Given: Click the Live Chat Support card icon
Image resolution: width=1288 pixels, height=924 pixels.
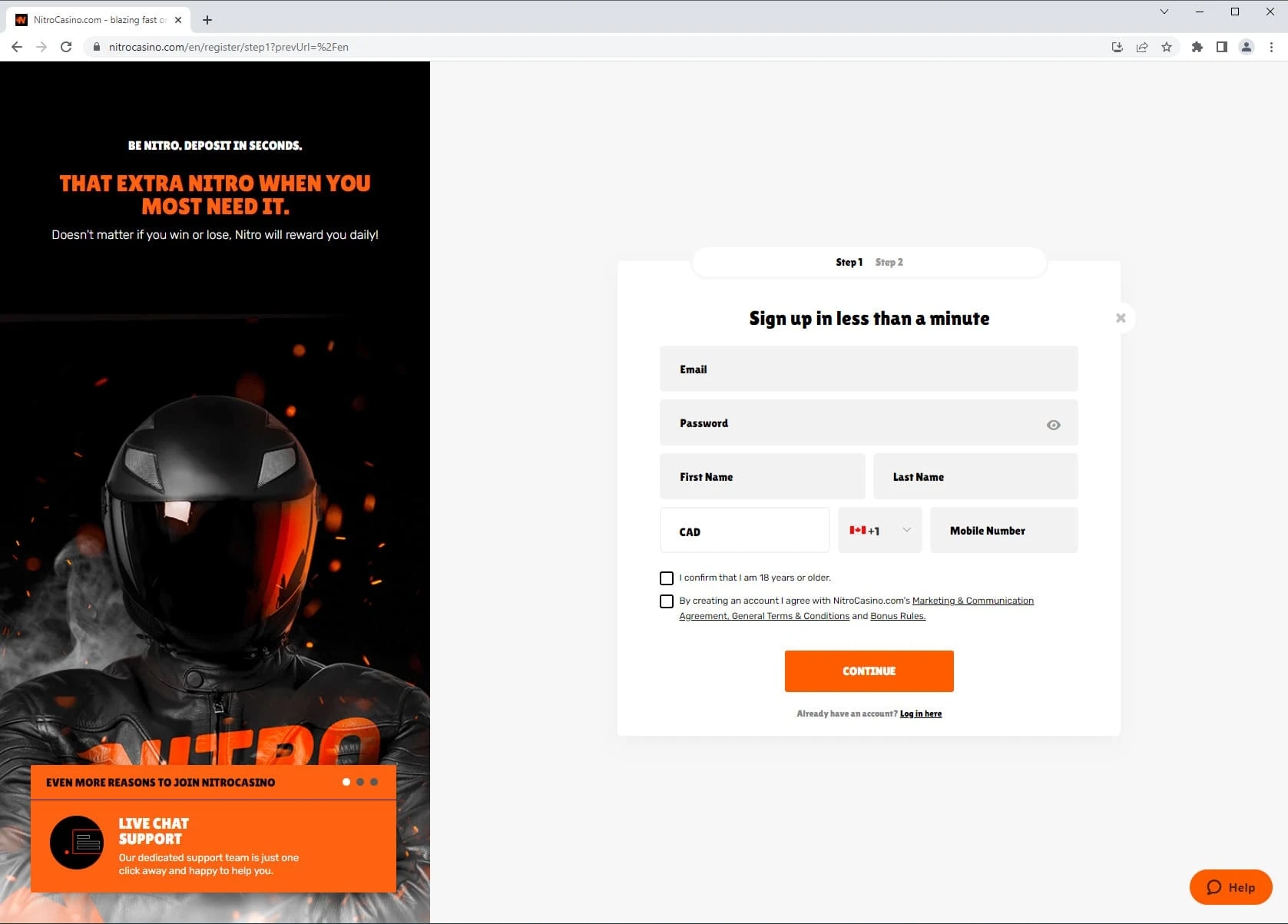Looking at the screenshot, I should click(77, 843).
